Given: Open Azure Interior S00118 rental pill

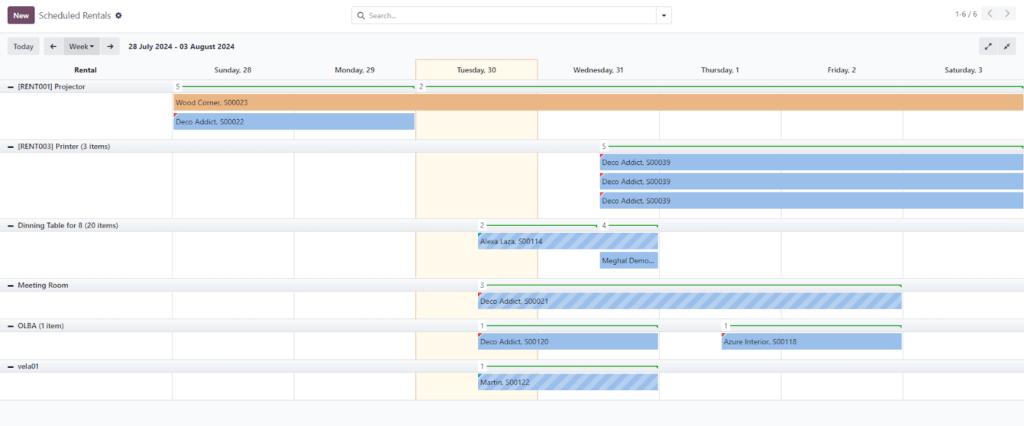Looking at the screenshot, I should pos(811,342).
